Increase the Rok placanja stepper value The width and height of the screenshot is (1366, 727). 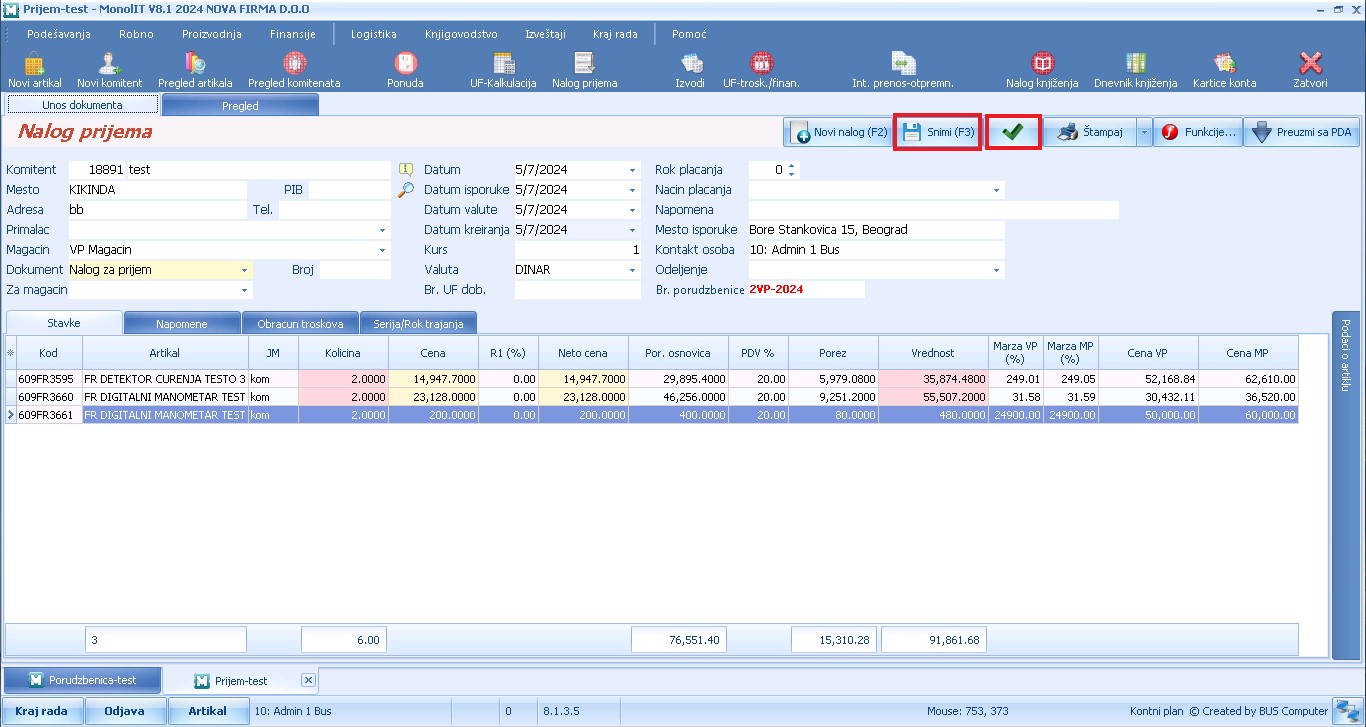792,166
